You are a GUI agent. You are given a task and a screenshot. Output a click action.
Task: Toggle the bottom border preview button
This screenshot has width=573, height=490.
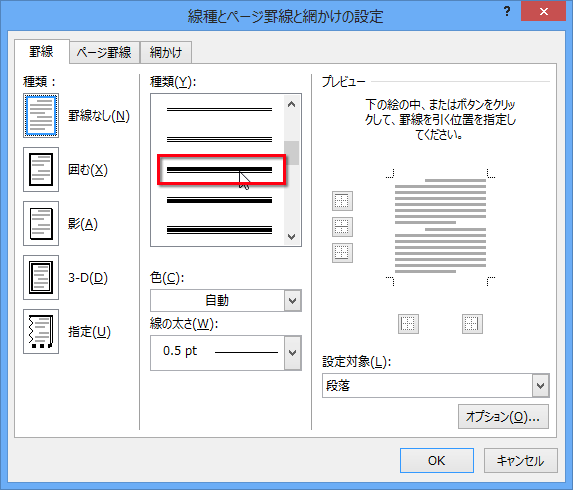(342, 253)
